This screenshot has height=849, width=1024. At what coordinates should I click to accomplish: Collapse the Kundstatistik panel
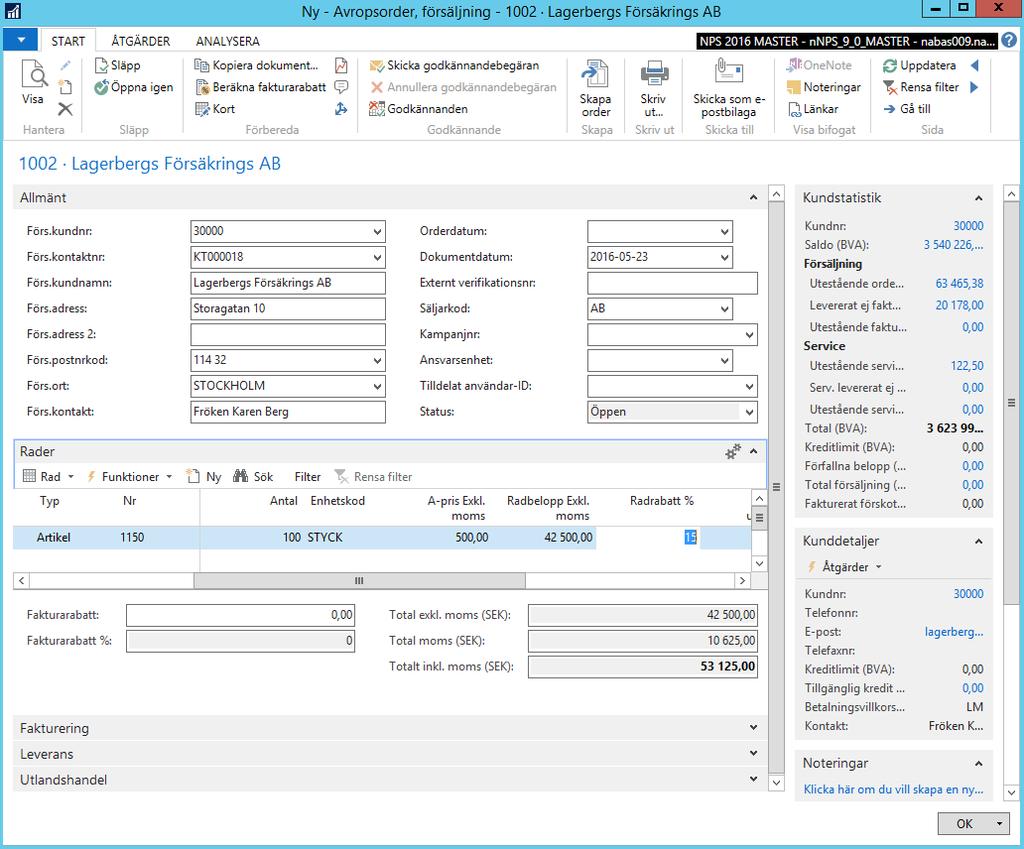[978, 198]
